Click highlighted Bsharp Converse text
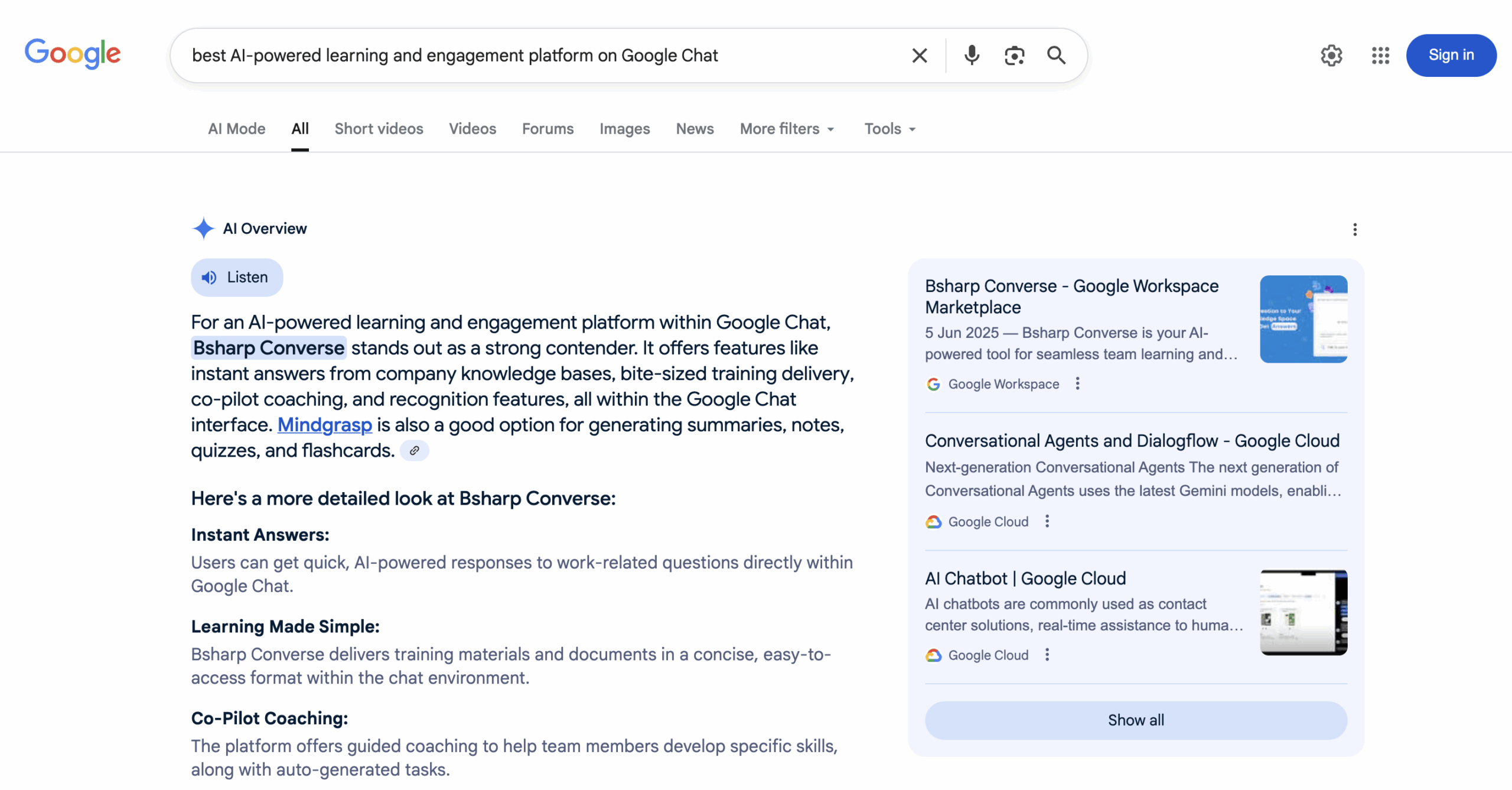 269,348
